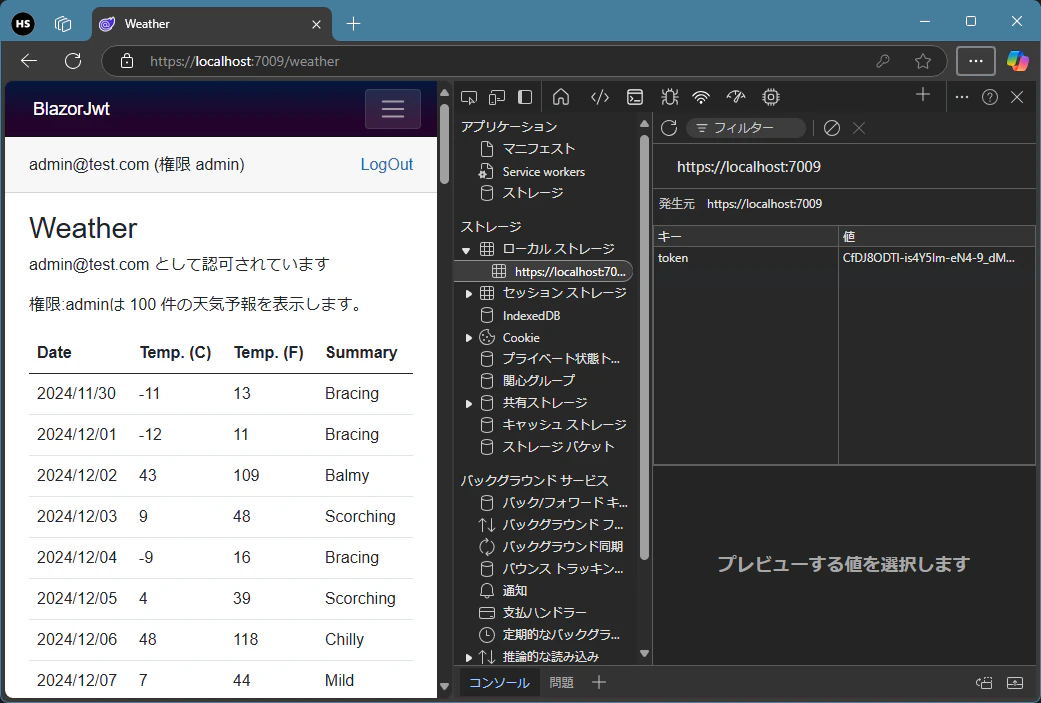Select Service workers item
The height and width of the screenshot is (703, 1041).
point(544,171)
